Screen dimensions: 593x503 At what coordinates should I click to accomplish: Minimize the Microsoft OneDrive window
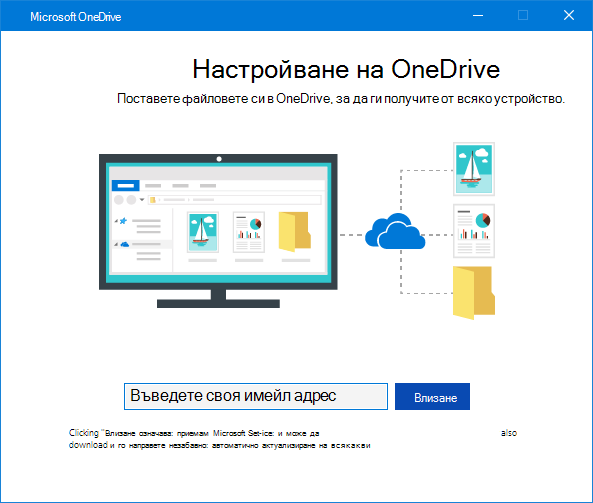478,16
